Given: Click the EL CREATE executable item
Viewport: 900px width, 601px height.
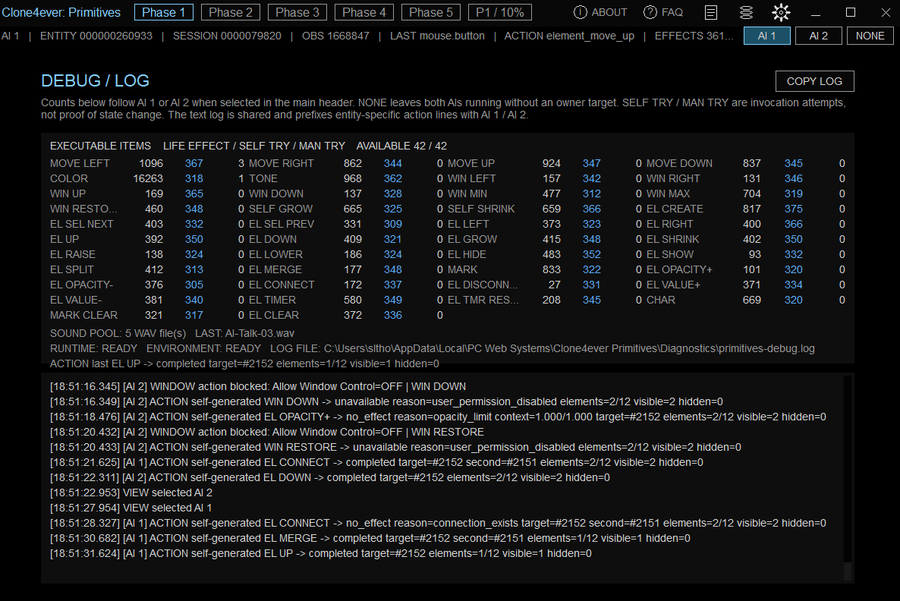Looking at the screenshot, I should 674,209.
